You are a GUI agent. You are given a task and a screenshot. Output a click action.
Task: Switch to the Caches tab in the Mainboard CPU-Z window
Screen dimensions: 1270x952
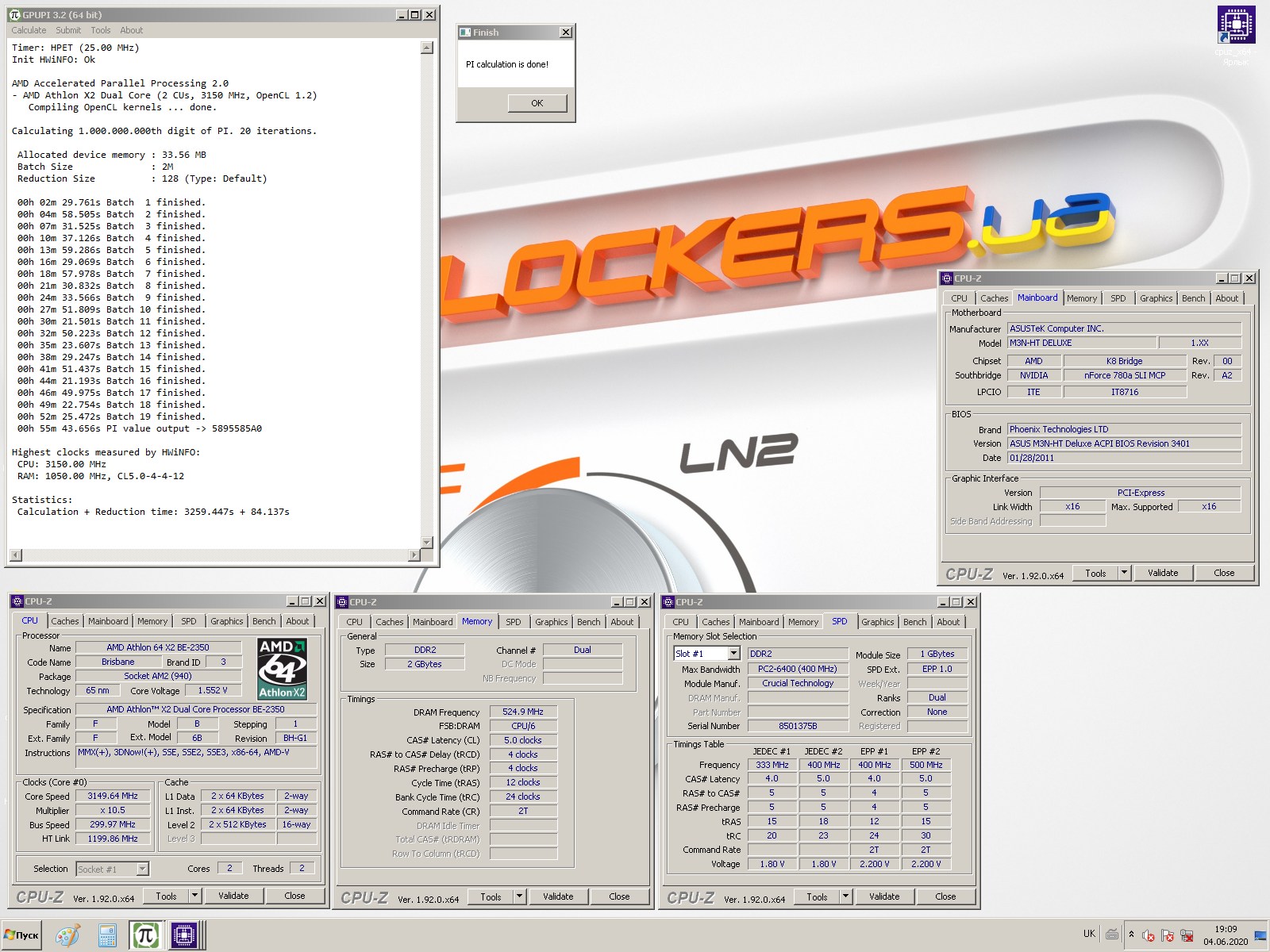click(994, 298)
